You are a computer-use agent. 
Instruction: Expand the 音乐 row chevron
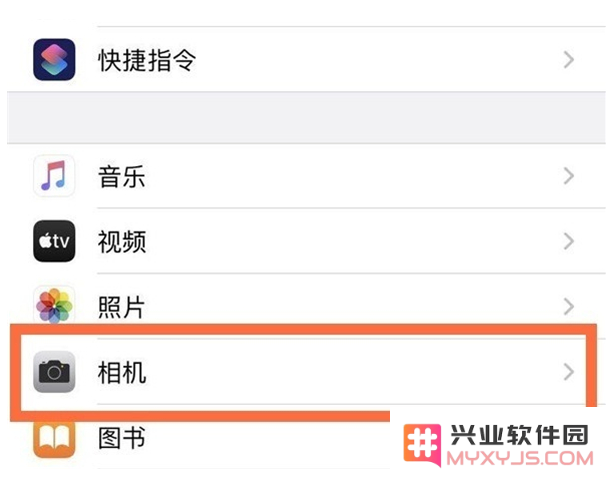tap(569, 176)
